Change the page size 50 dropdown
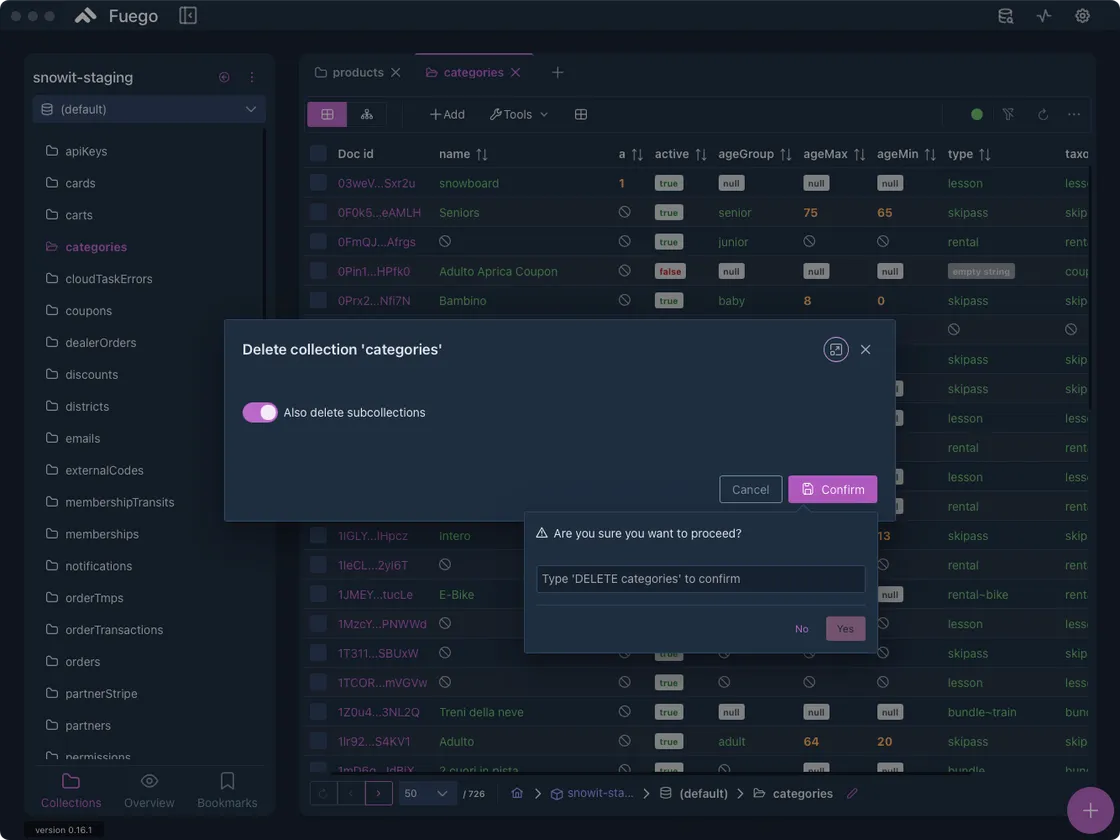The image size is (1120, 840). (x=426, y=794)
